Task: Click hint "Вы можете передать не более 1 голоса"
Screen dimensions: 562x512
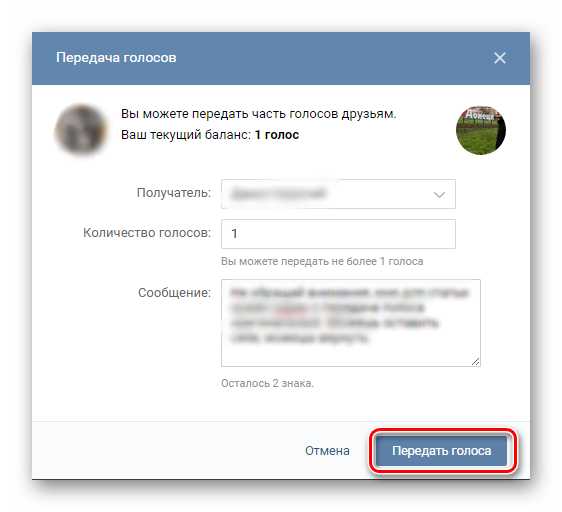Action: coord(322,261)
